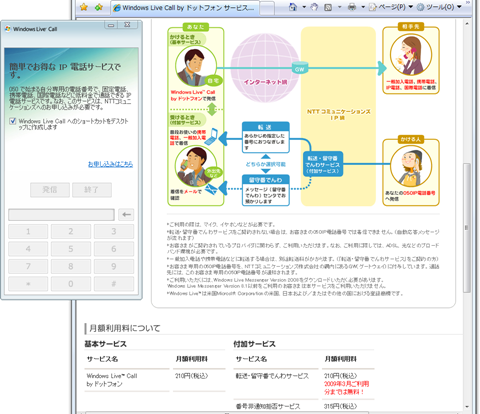Dial keypad digit 7

[x=28, y=266]
